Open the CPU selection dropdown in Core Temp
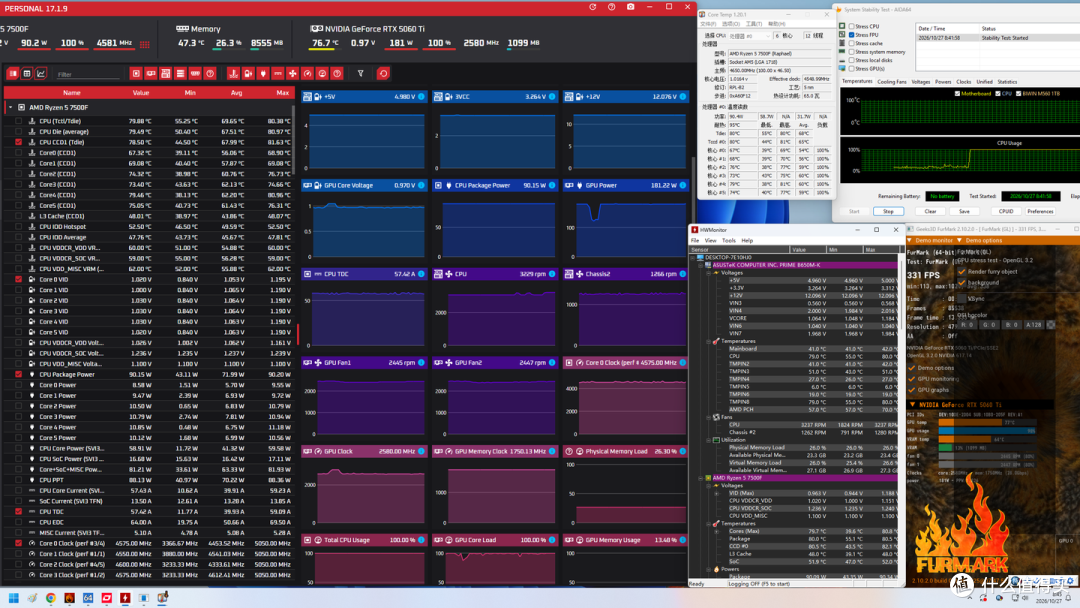1080x608 pixels. (x=749, y=36)
